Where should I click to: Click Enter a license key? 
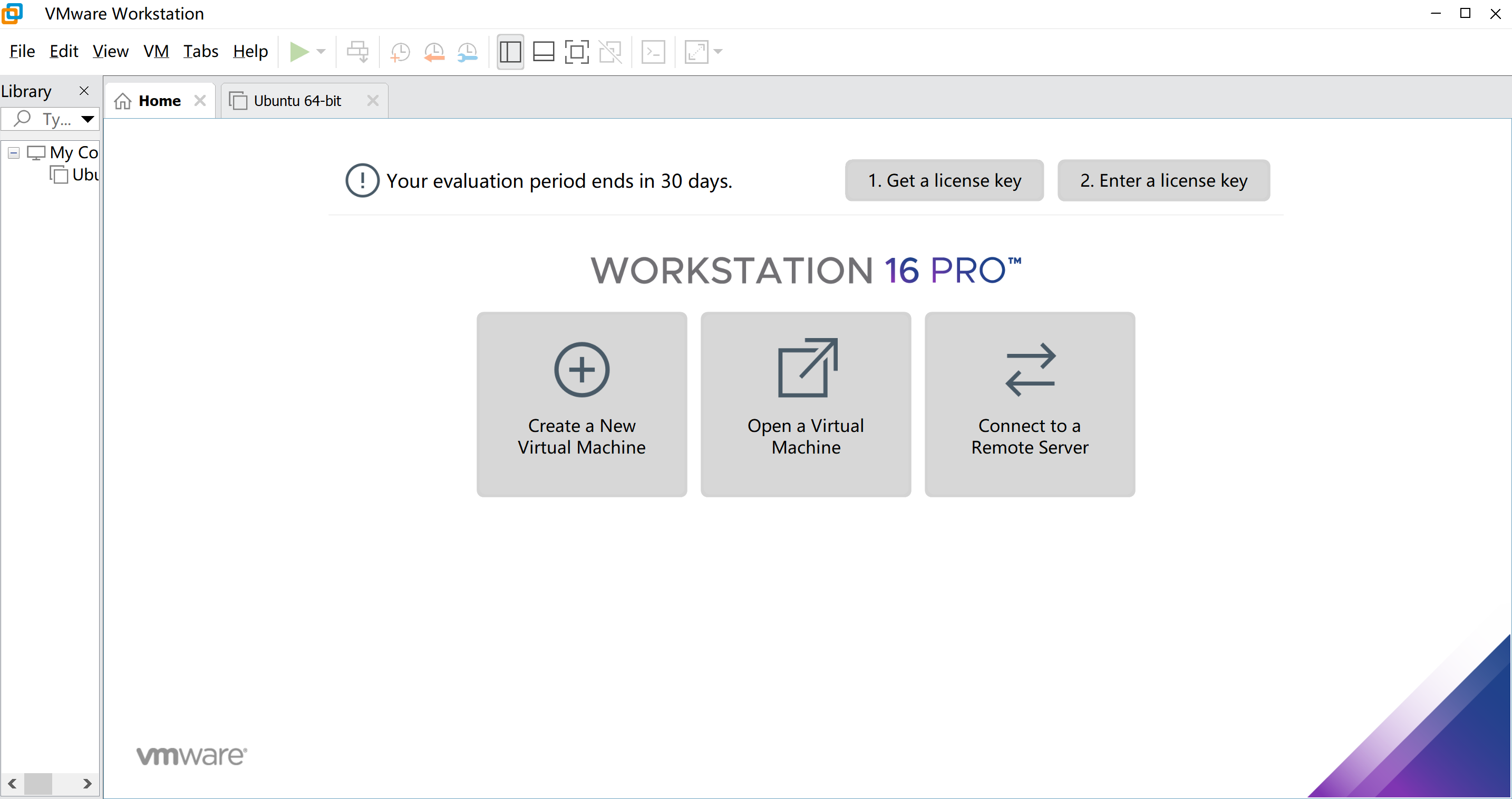[1164, 180]
